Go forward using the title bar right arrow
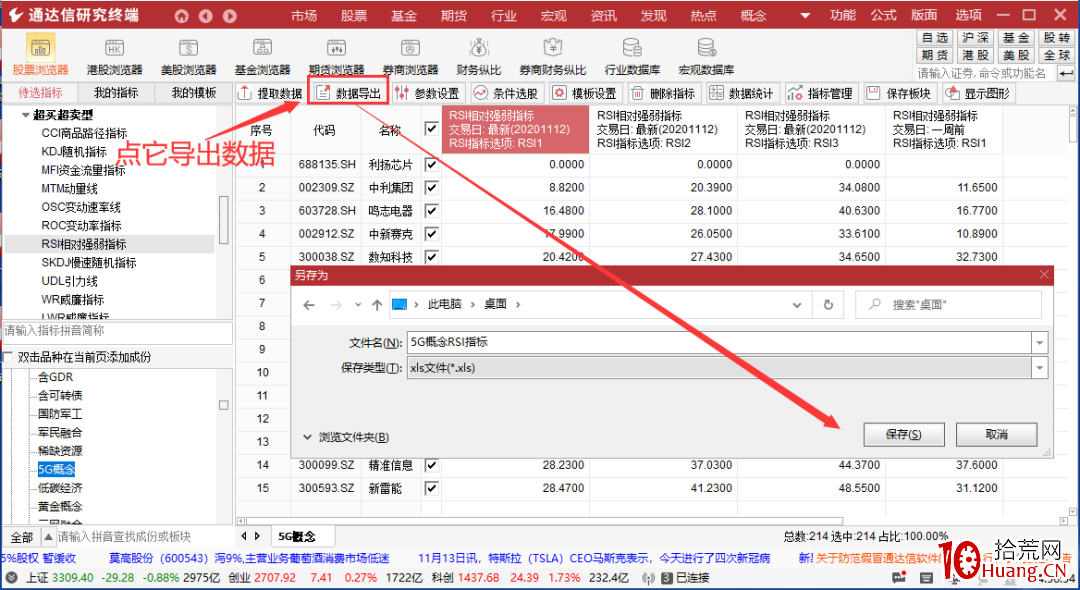 pos(230,15)
